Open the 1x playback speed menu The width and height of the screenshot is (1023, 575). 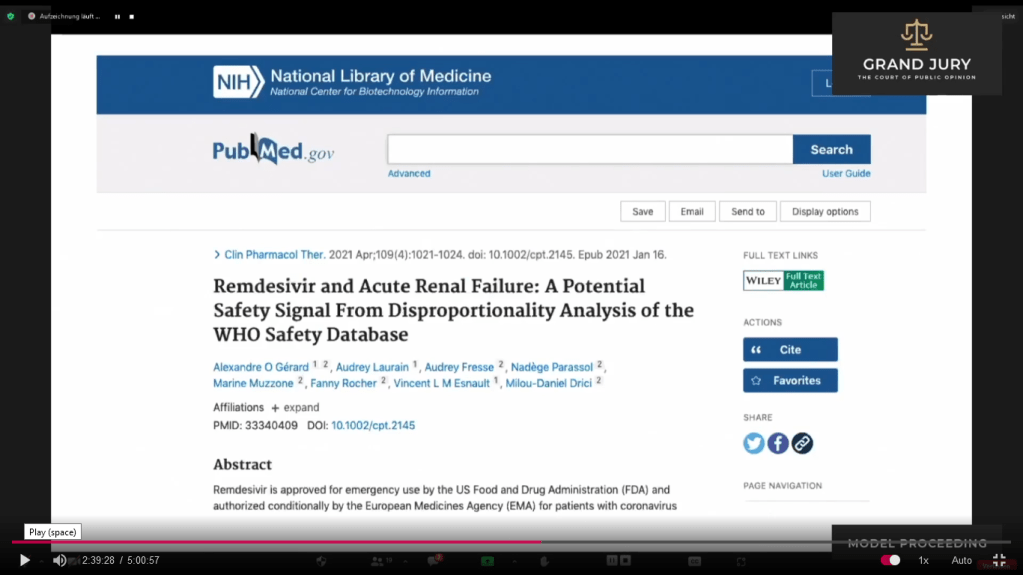(x=924, y=560)
